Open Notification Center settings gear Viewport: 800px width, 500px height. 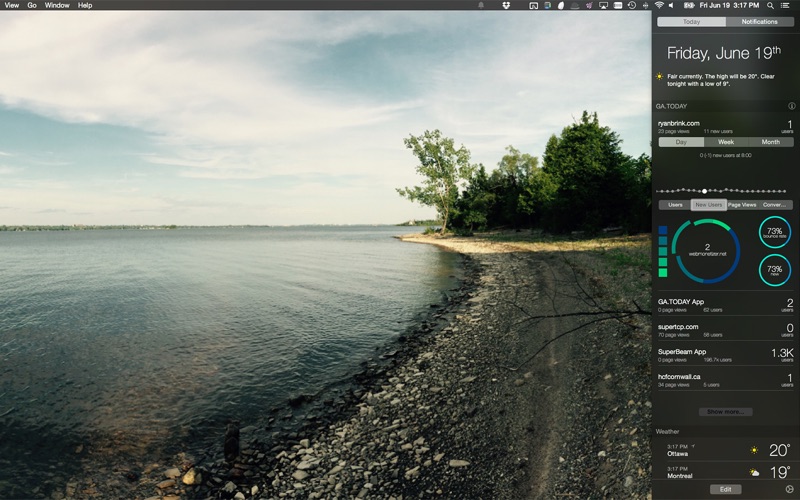pyautogui.click(x=790, y=489)
